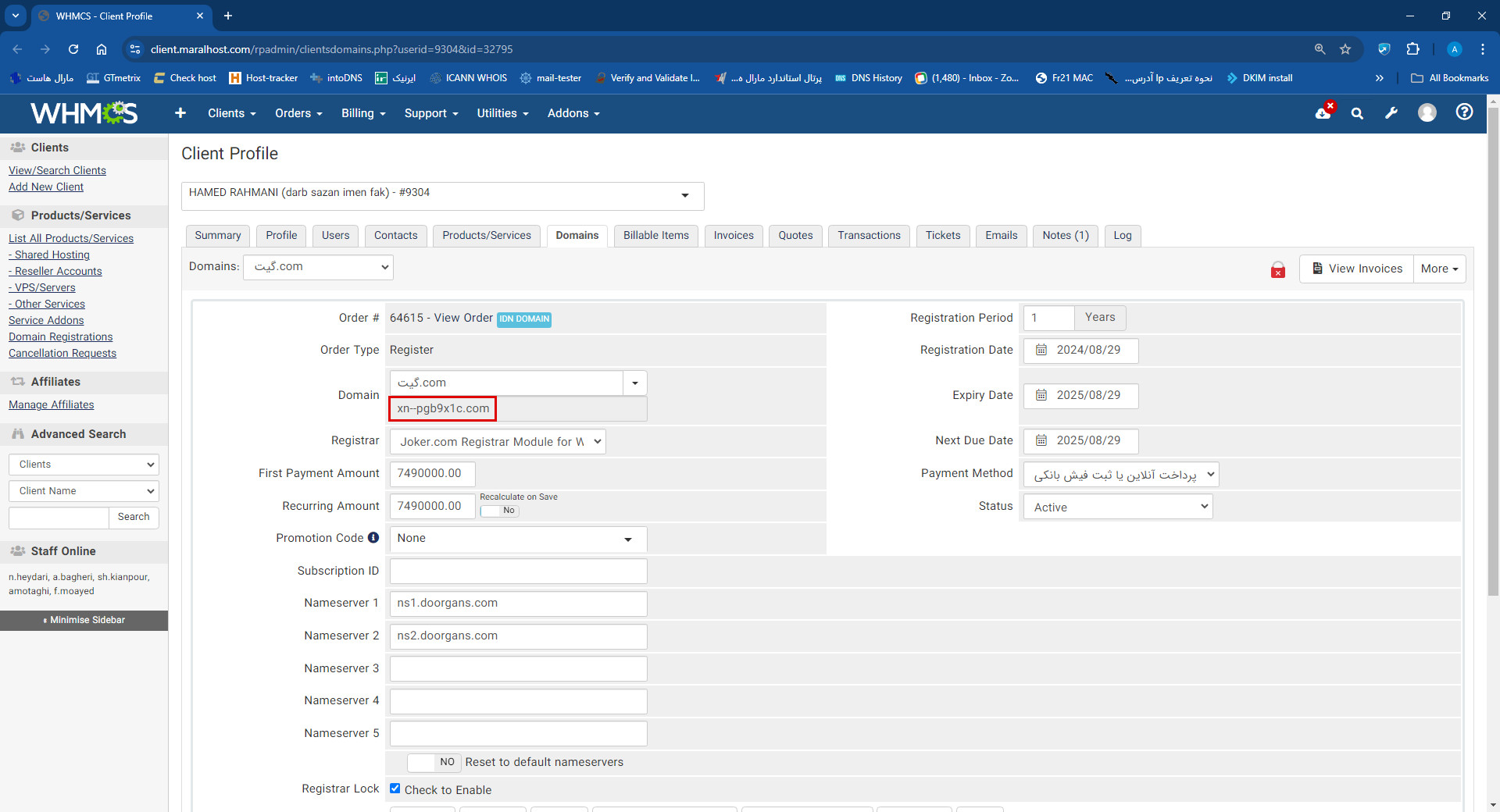The width and height of the screenshot is (1500, 812).
Task: Click the cloud update notification icon
Action: tap(1323, 112)
